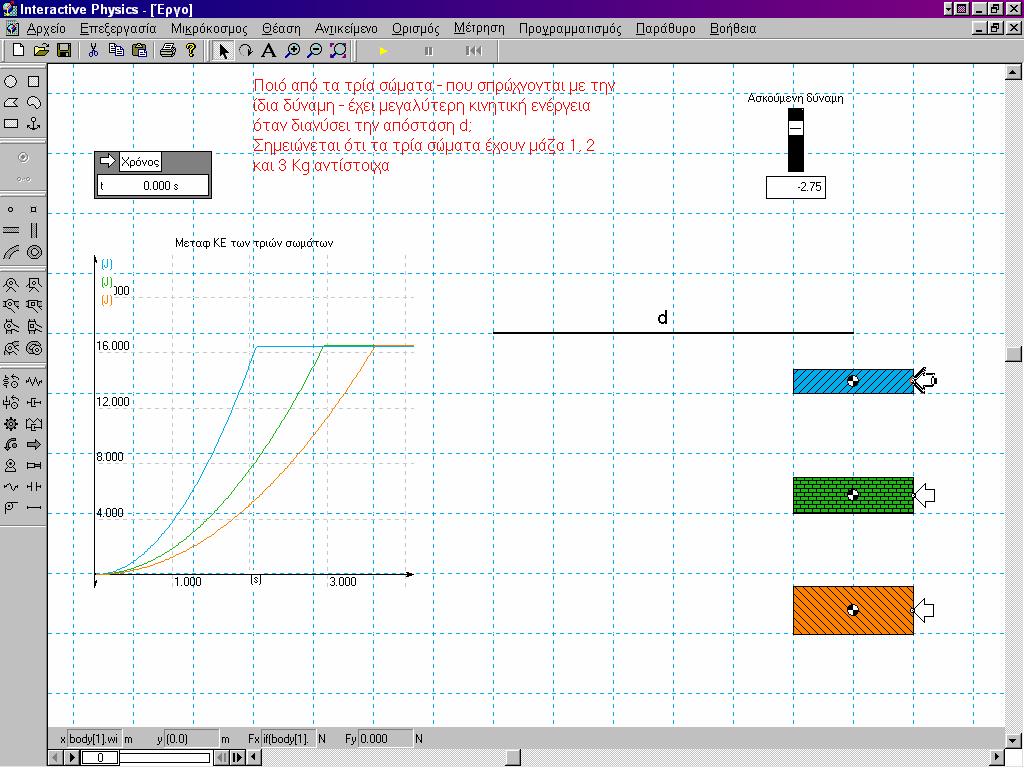Select the Square point element tool
Viewport: 1024px width, 768px height.
tap(33, 210)
